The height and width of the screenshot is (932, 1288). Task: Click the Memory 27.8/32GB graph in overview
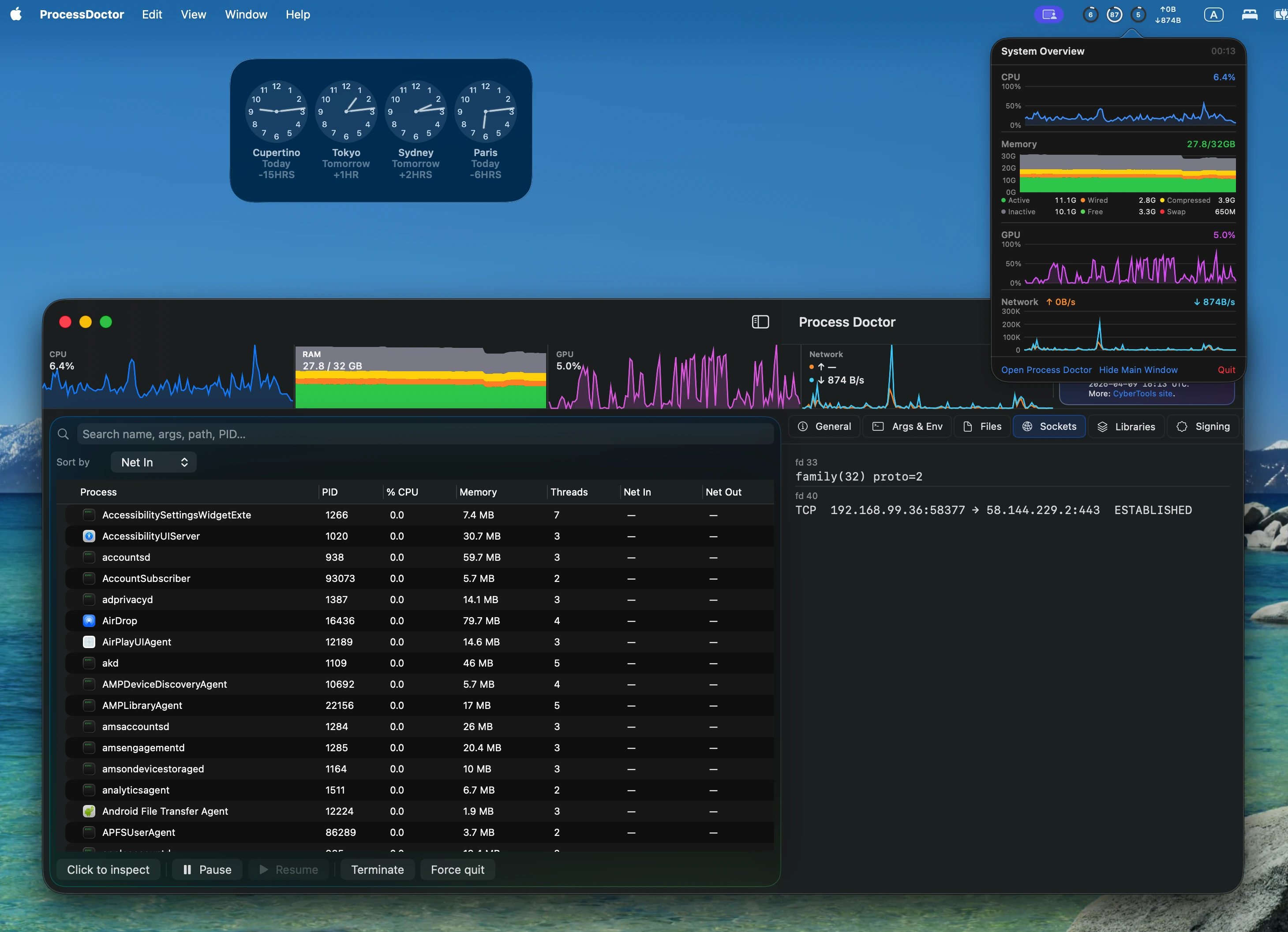[1127, 174]
